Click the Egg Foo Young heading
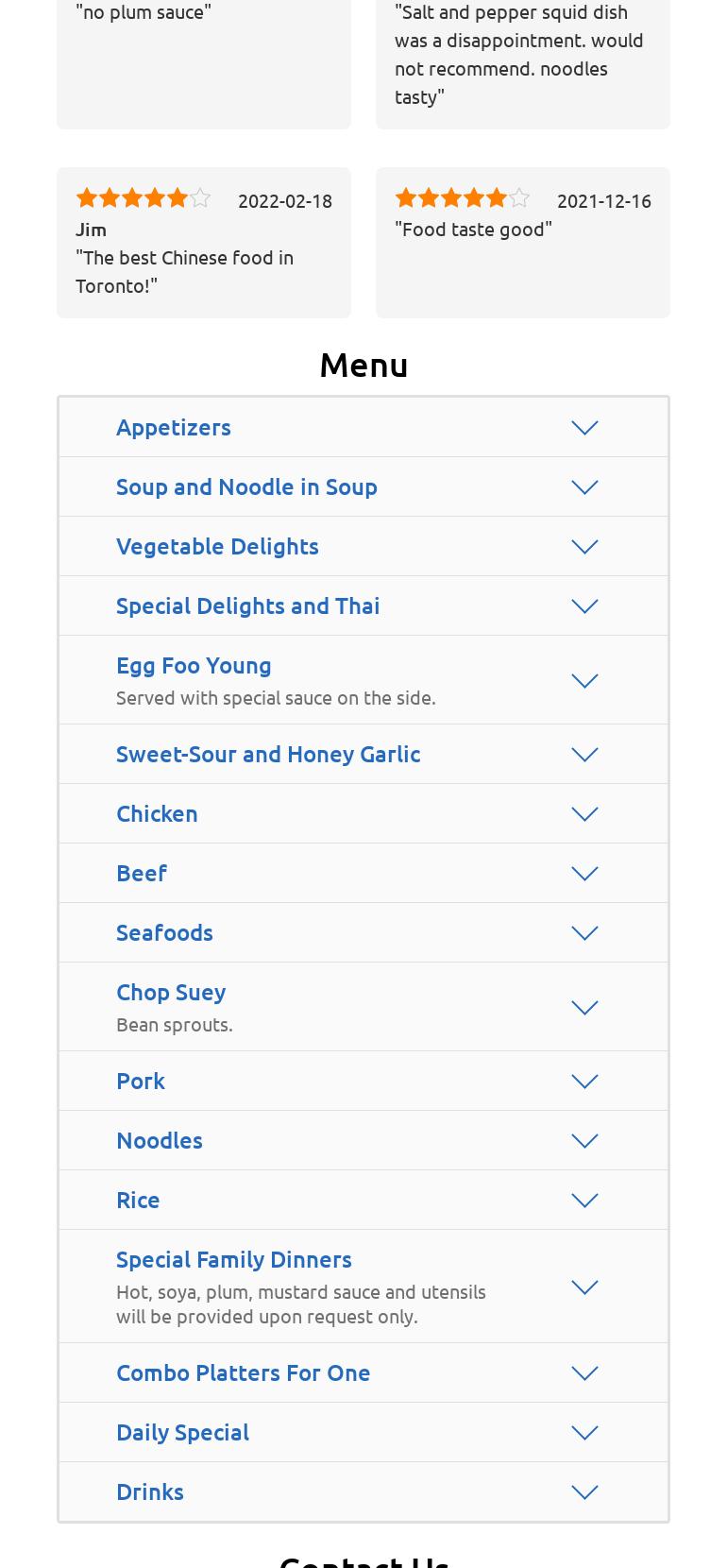727x1568 pixels. (194, 665)
